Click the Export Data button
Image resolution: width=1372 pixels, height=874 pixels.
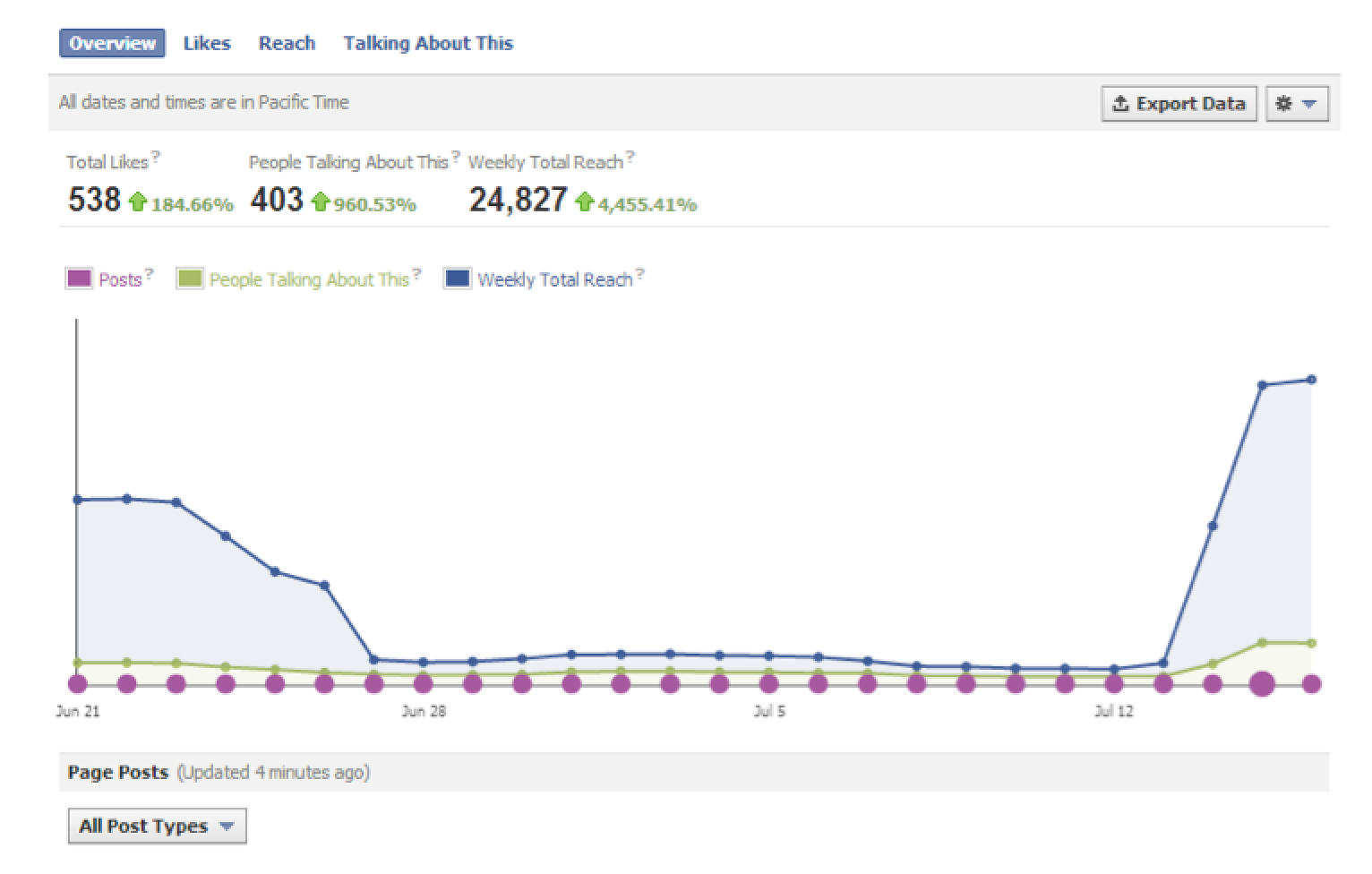pyautogui.click(x=1179, y=104)
